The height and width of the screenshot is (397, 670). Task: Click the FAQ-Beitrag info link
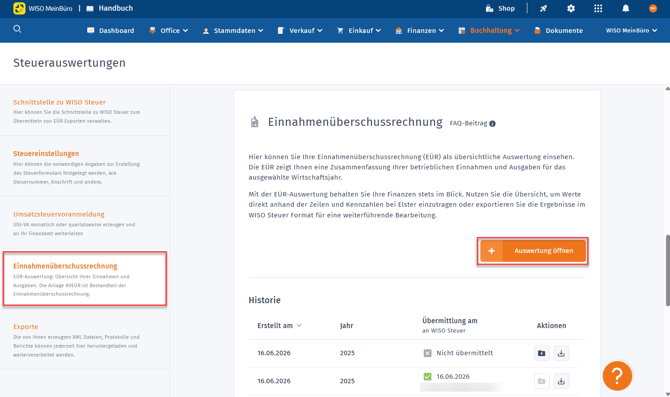472,123
